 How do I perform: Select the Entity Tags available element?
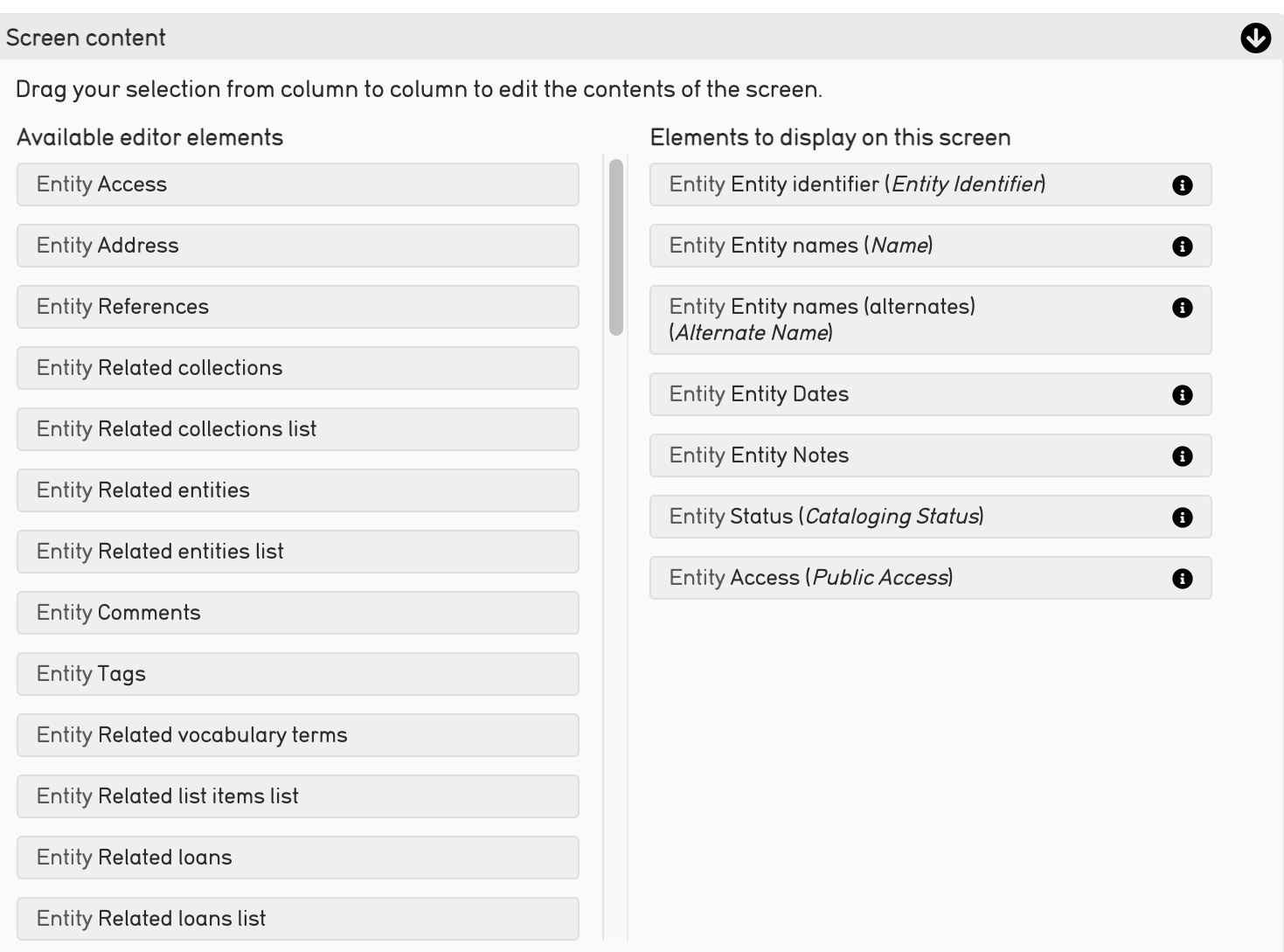point(297,674)
